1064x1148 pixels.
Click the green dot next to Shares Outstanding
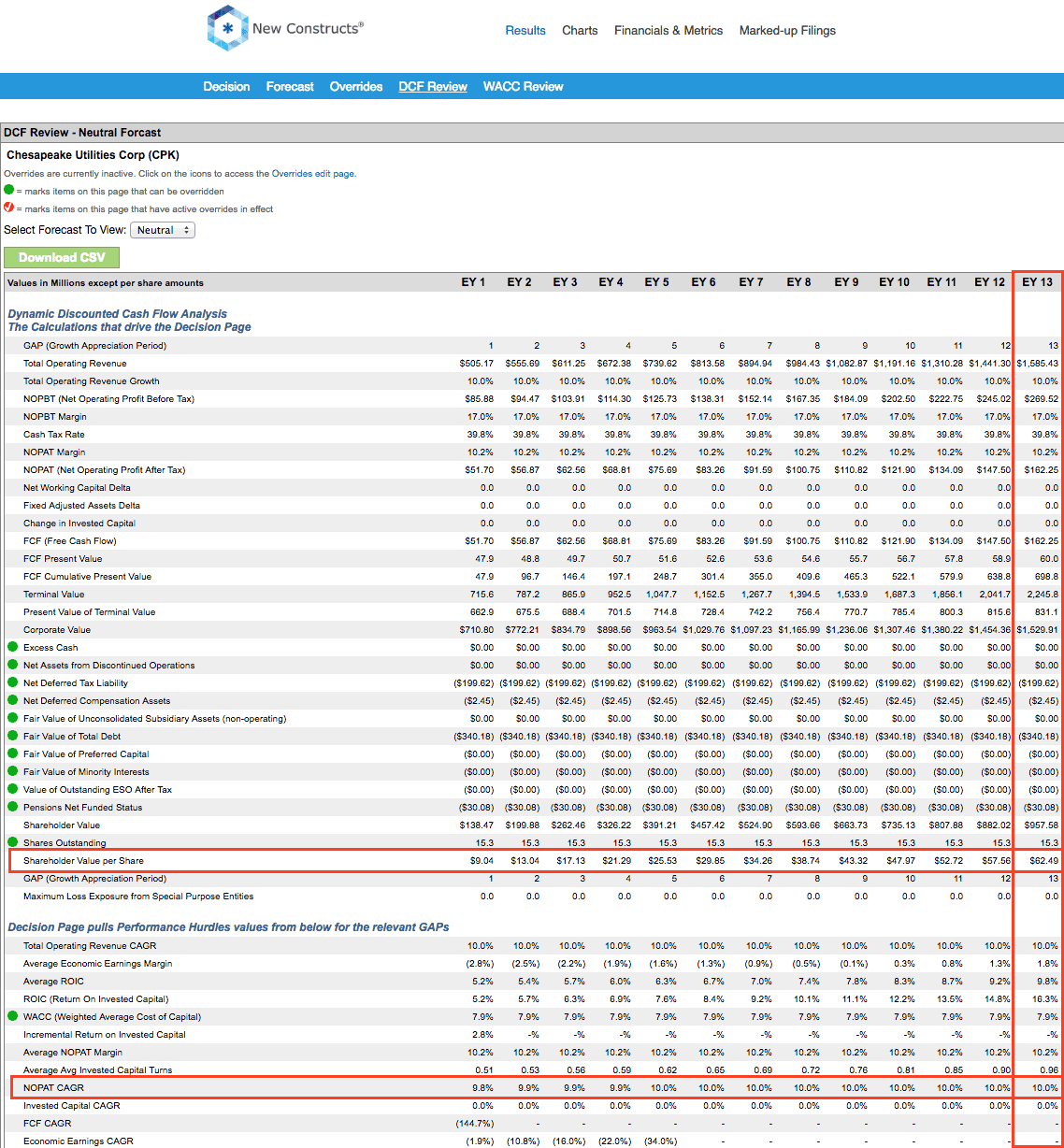pos(13,842)
